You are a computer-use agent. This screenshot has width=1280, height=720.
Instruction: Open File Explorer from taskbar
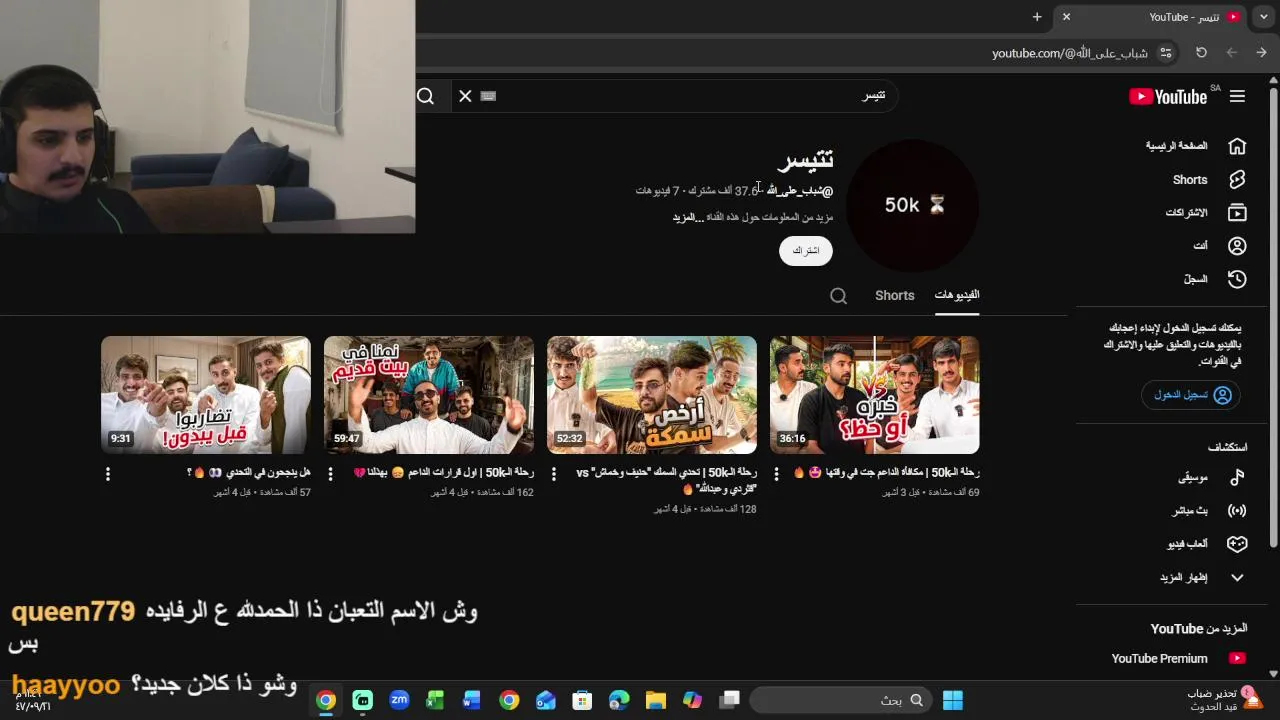655,700
